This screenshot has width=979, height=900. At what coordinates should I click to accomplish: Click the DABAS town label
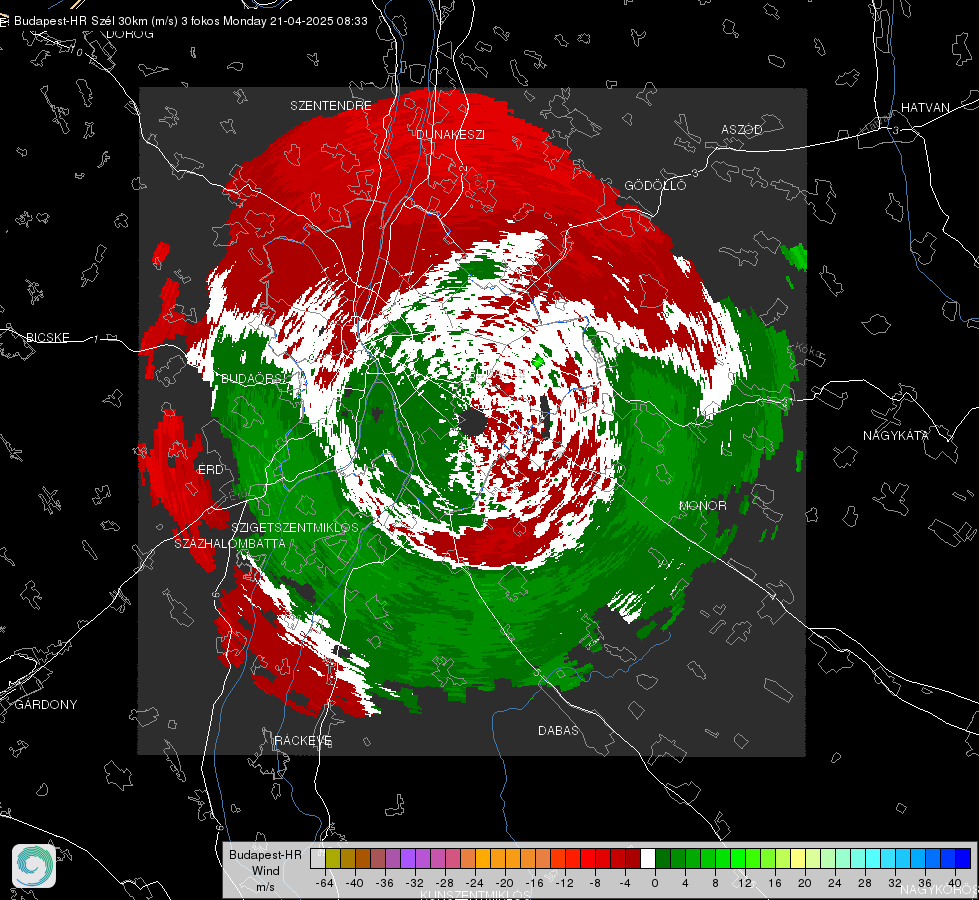(x=558, y=731)
